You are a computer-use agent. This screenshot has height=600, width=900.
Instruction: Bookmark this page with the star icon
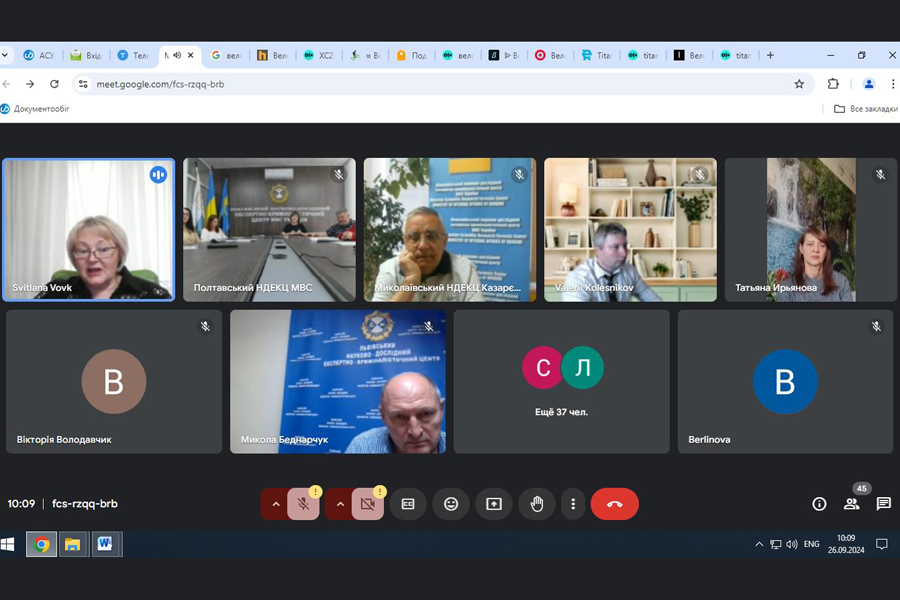[799, 84]
